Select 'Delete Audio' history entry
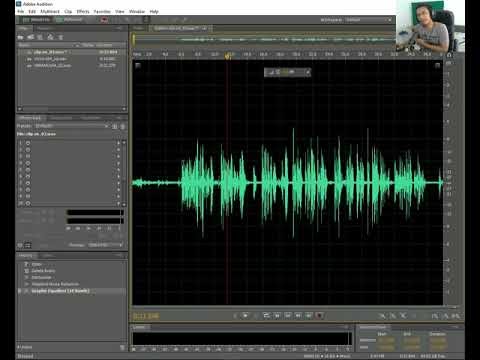The height and width of the screenshot is (360, 480). 43,271
